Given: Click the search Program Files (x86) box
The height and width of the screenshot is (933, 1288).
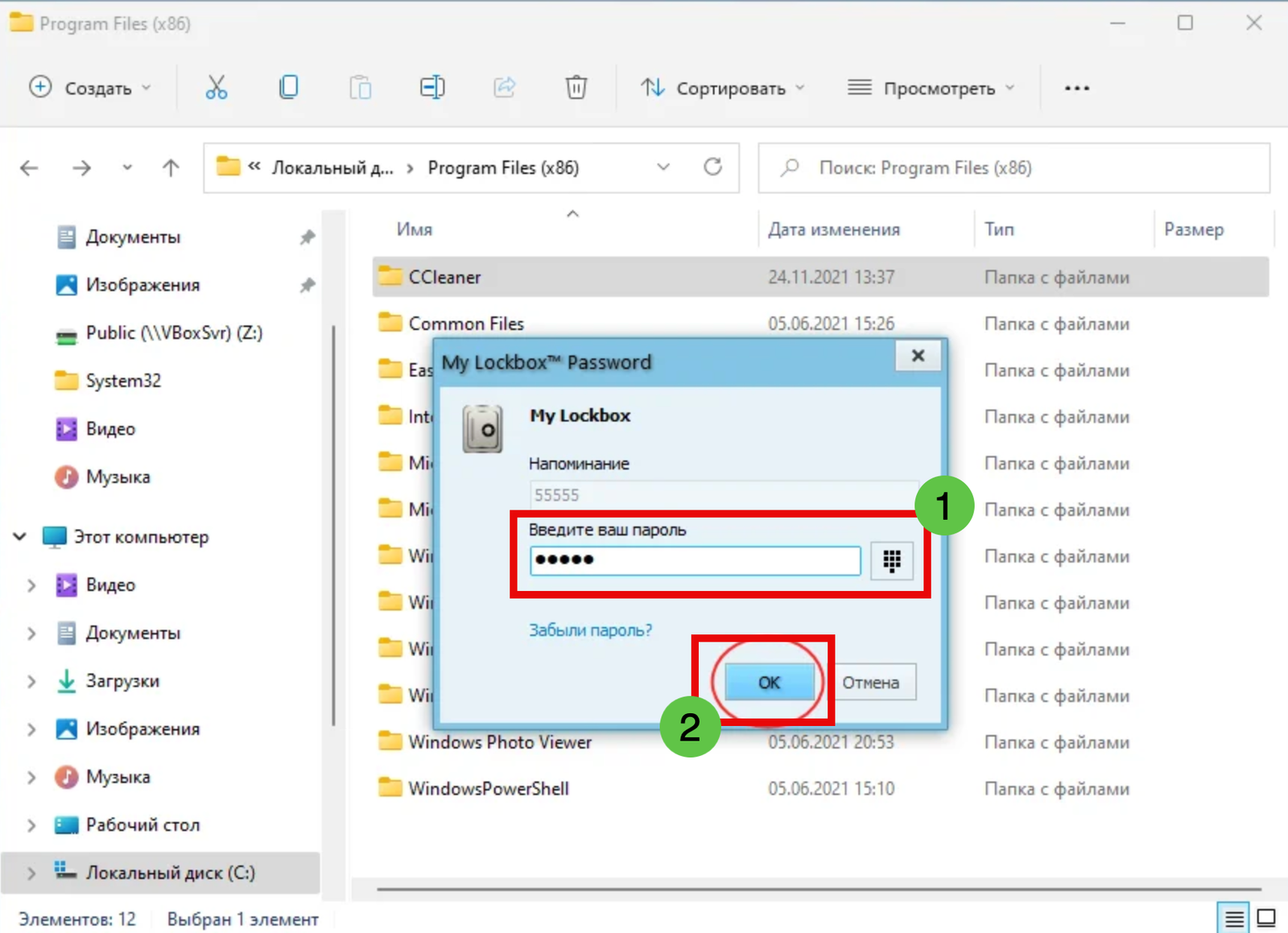Looking at the screenshot, I should 1014,167.
